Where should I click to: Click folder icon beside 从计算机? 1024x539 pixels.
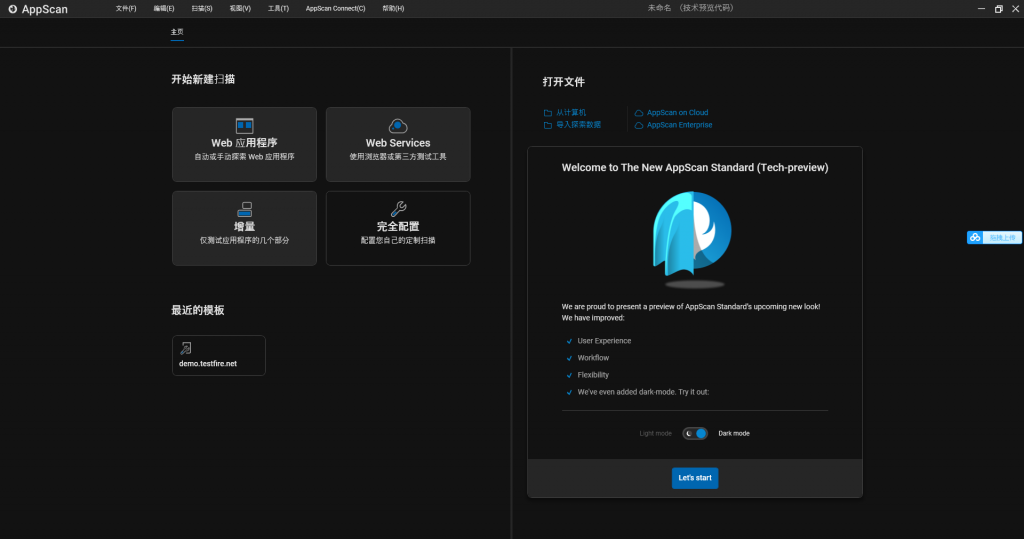pos(548,113)
